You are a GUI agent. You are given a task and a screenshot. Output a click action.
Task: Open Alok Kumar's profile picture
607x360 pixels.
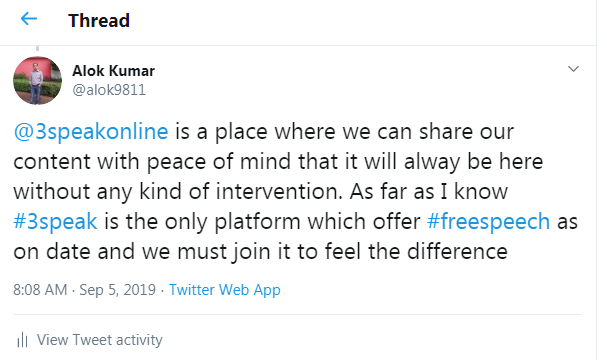[38, 80]
